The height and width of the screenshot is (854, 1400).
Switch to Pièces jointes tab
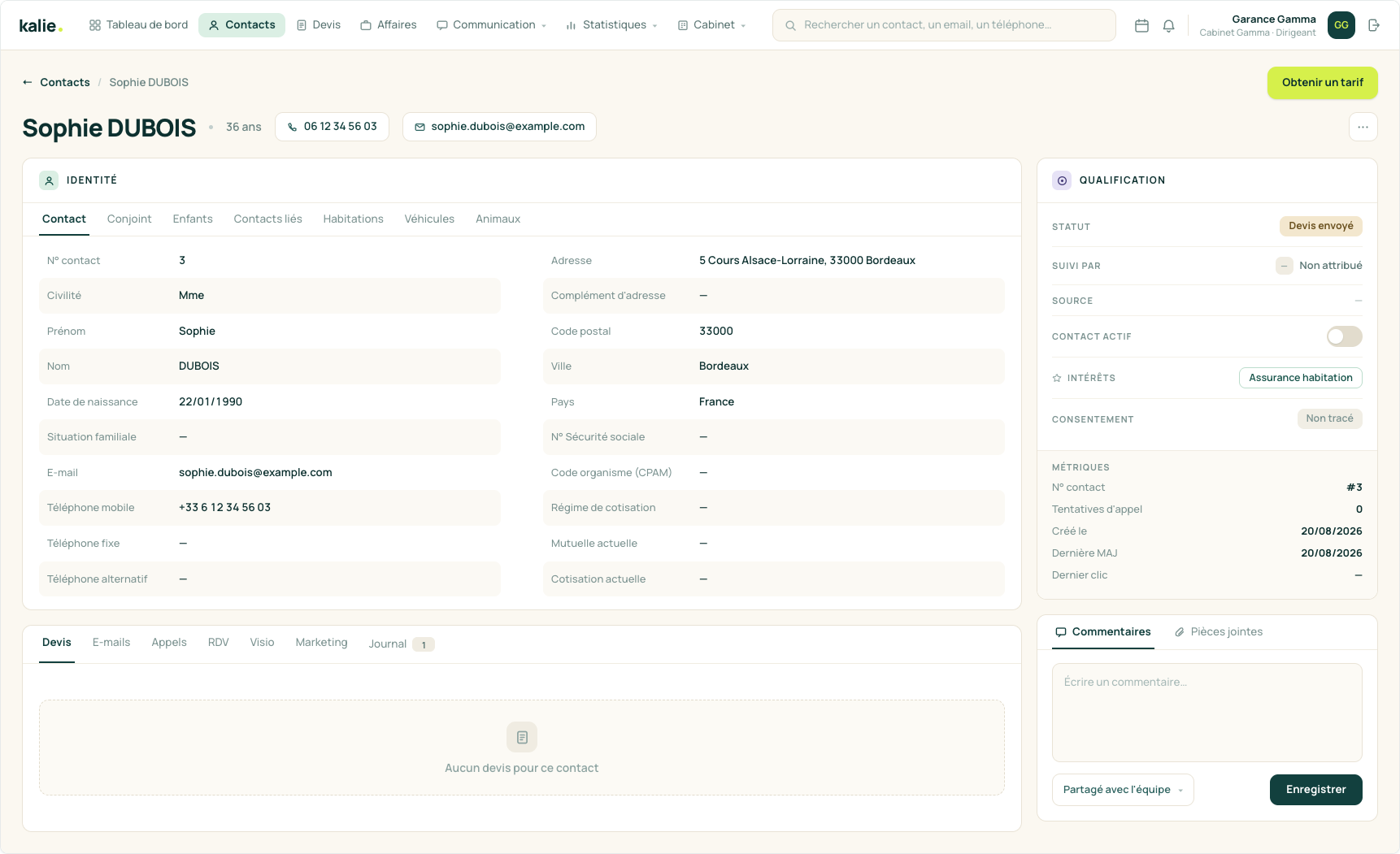(1219, 632)
